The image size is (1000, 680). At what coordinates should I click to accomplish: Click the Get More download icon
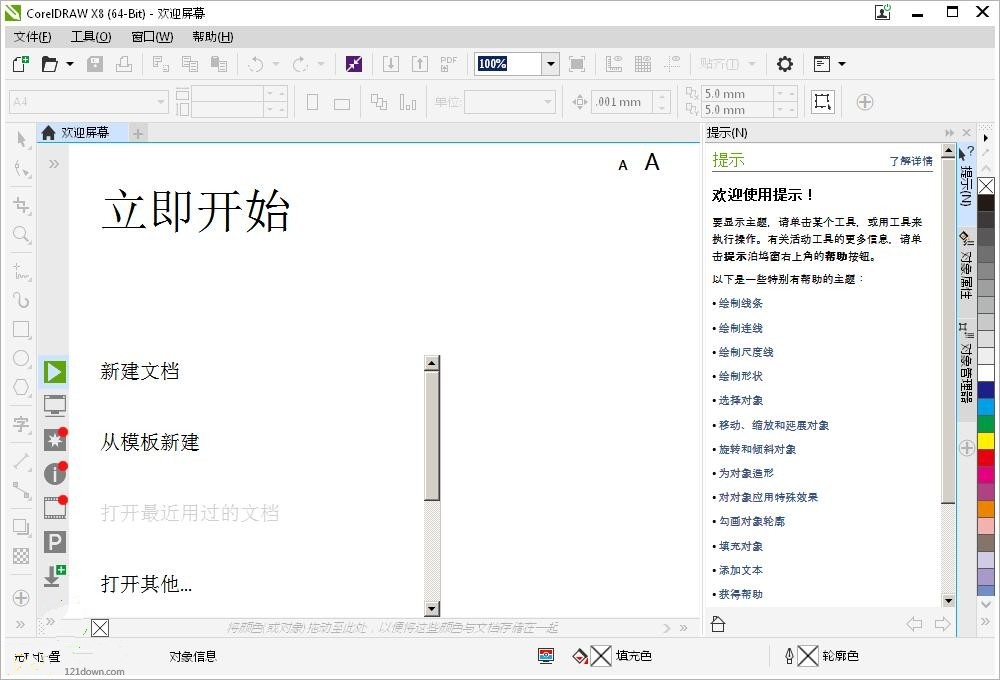[55, 576]
